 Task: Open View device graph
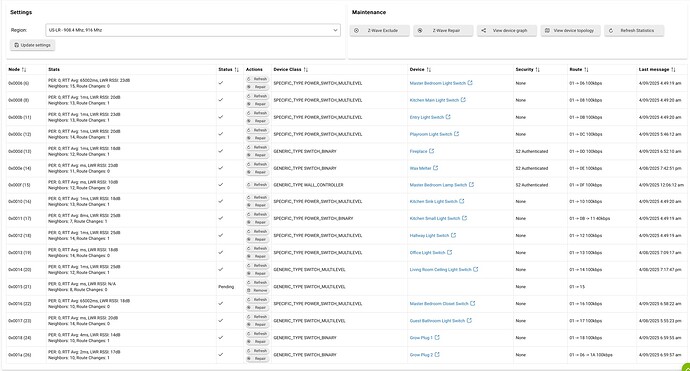point(507,30)
